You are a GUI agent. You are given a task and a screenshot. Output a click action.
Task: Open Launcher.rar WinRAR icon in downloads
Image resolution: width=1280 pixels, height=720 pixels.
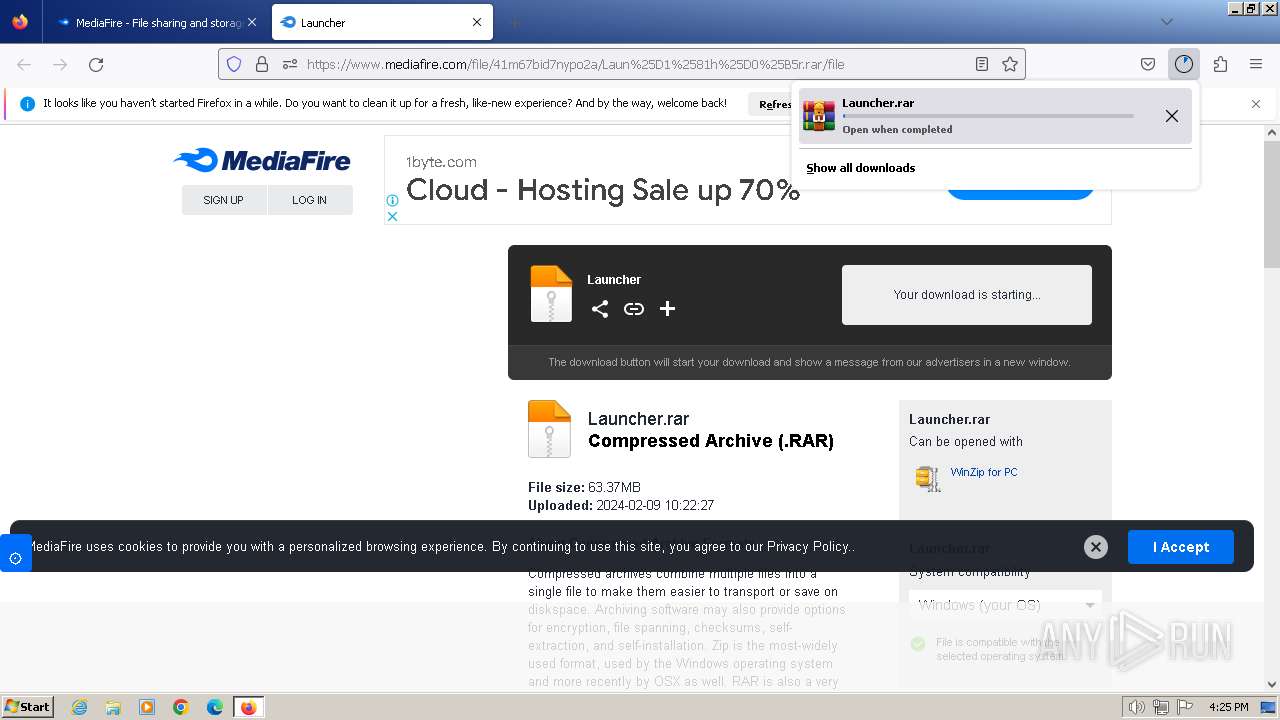(x=819, y=116)
